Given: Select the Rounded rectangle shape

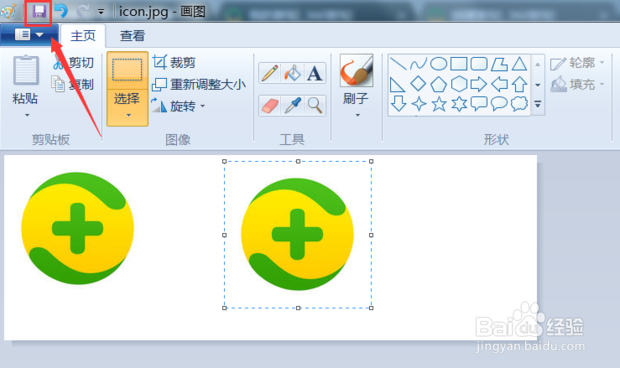Looking at the screenshot, I should [479, 63].
